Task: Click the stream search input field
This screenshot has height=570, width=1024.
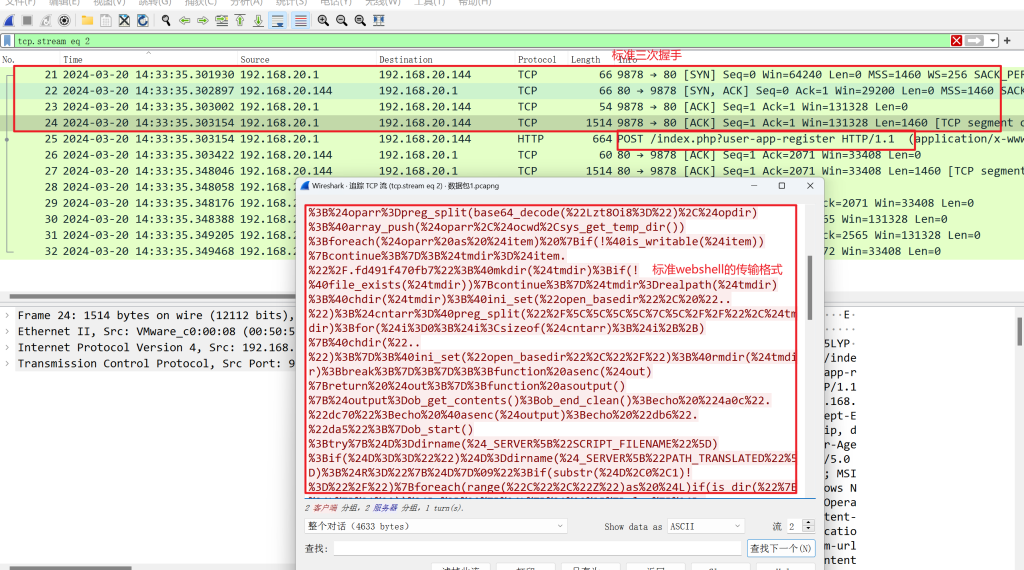Action: 538,548
